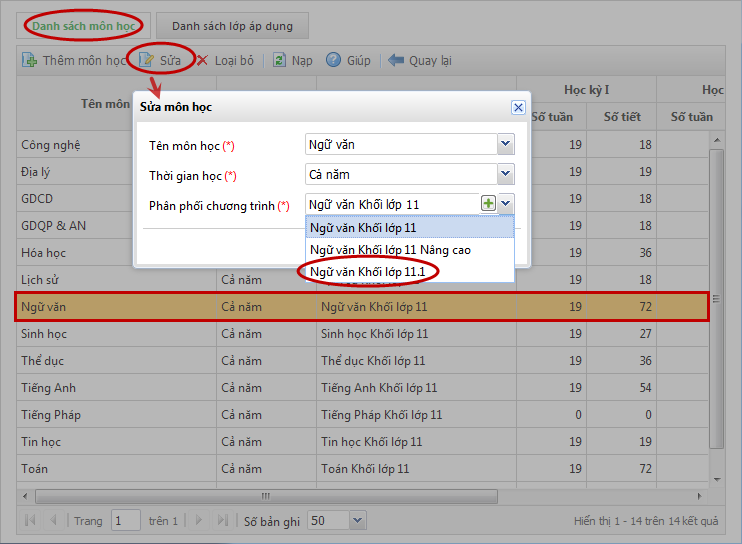The height and width of the screenshot is (544, 742).
Task: Close the Sửa môn học dialog
Action: pos(518,107)
